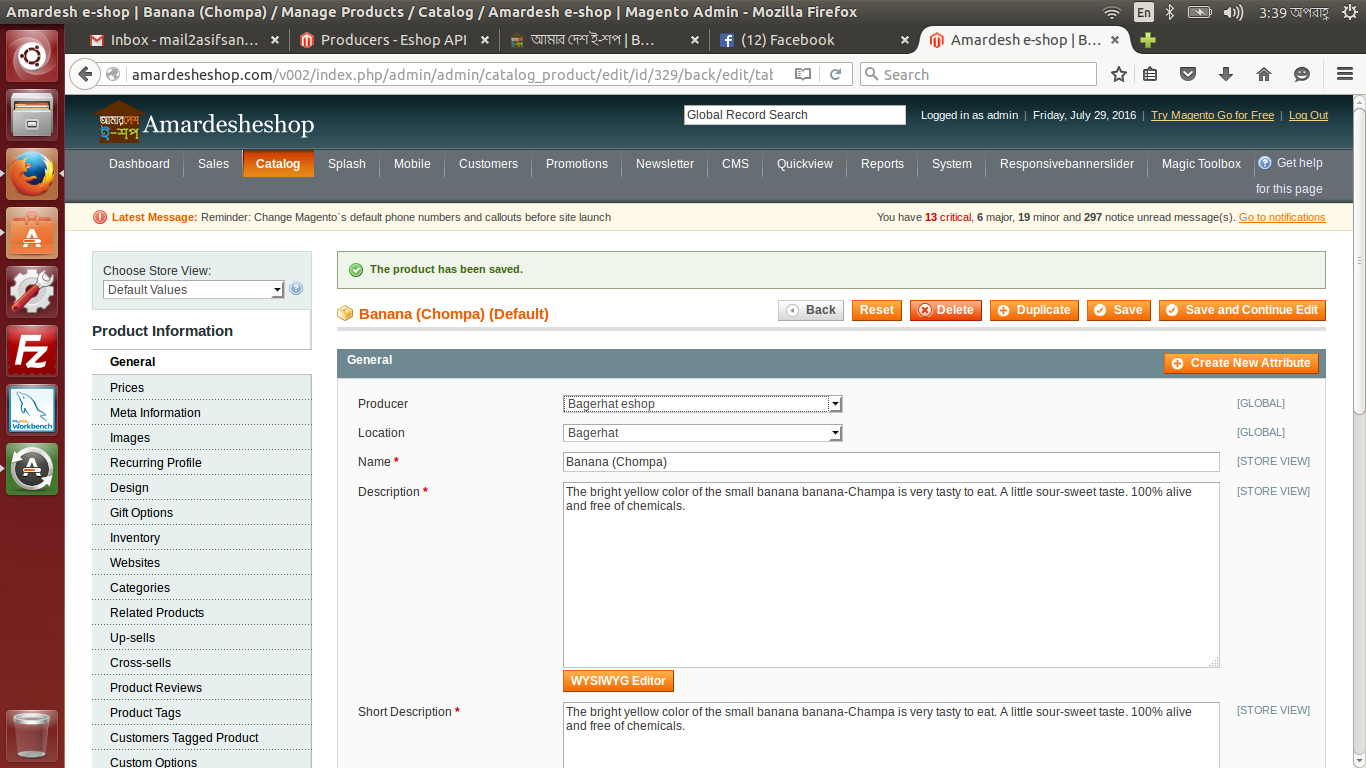Open Ubuntu dash home launcher icon

pos(33,56)
